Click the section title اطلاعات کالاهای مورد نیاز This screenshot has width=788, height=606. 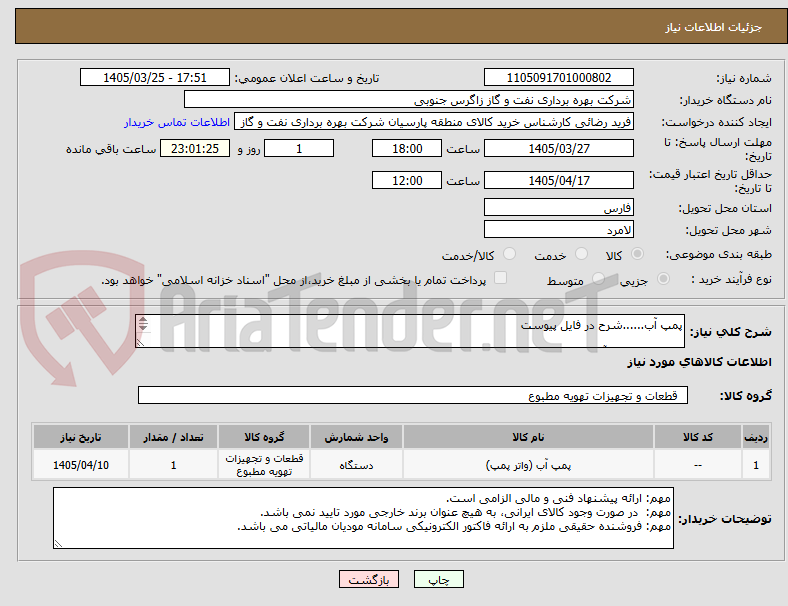(x=699, y=362)
